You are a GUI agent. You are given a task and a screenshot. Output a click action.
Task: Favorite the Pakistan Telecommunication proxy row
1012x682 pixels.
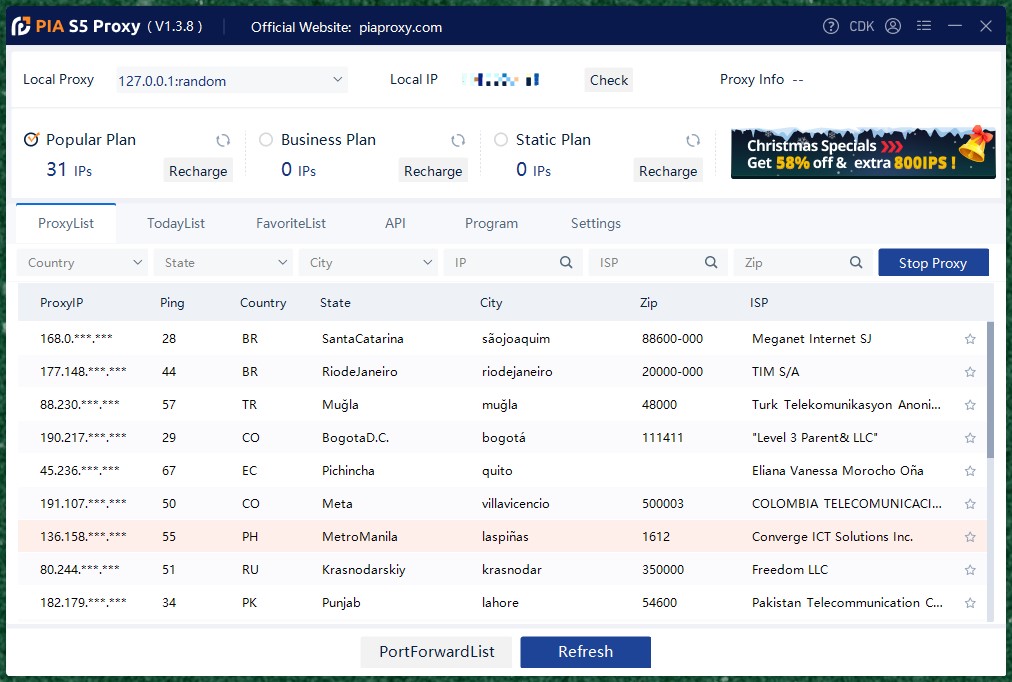tap(970, 603)
